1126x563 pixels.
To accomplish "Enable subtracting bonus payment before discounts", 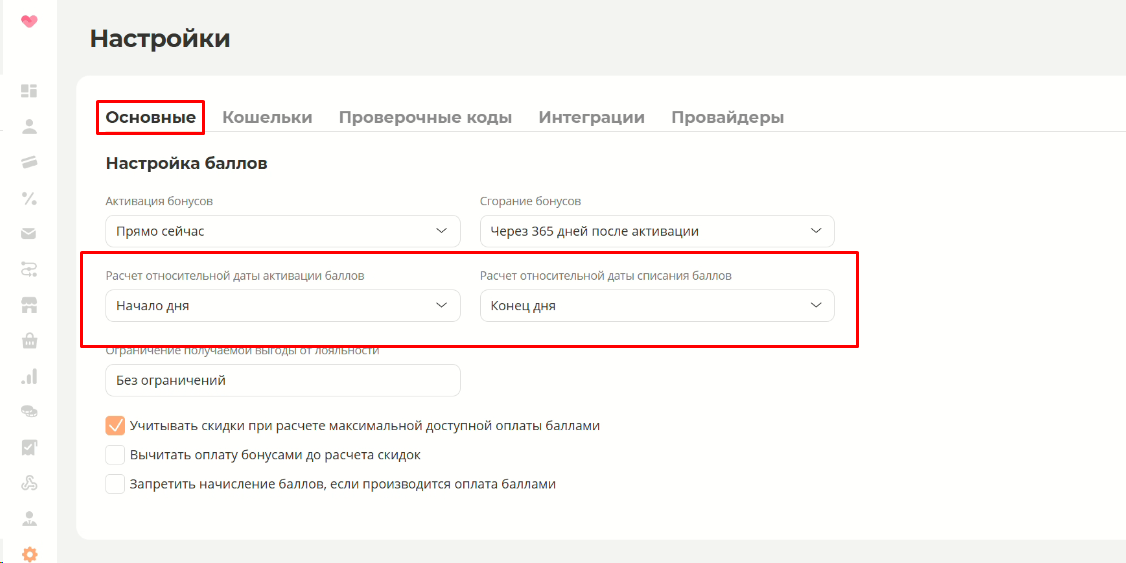I will (115, 455).
